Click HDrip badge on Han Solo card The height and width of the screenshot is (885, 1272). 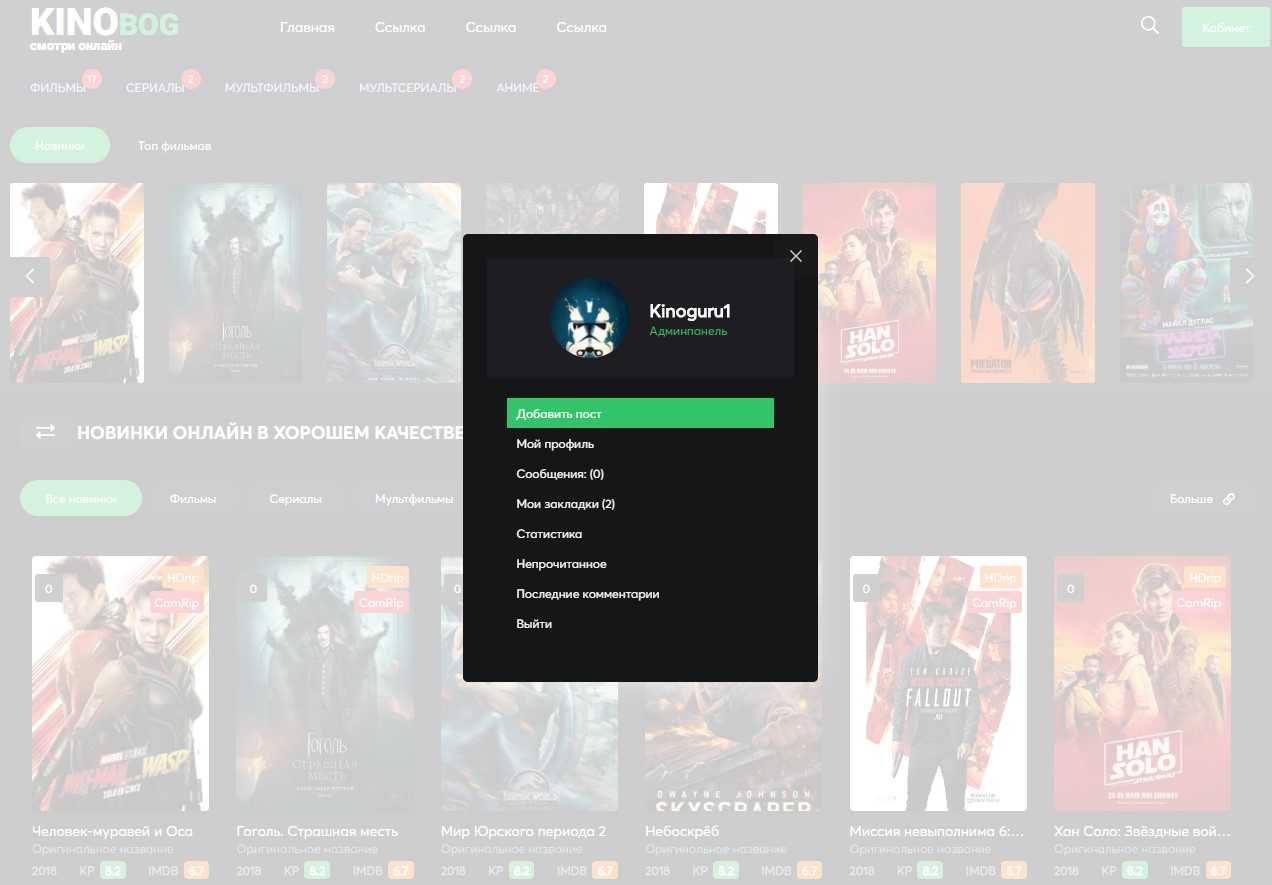coord(1204,578)
